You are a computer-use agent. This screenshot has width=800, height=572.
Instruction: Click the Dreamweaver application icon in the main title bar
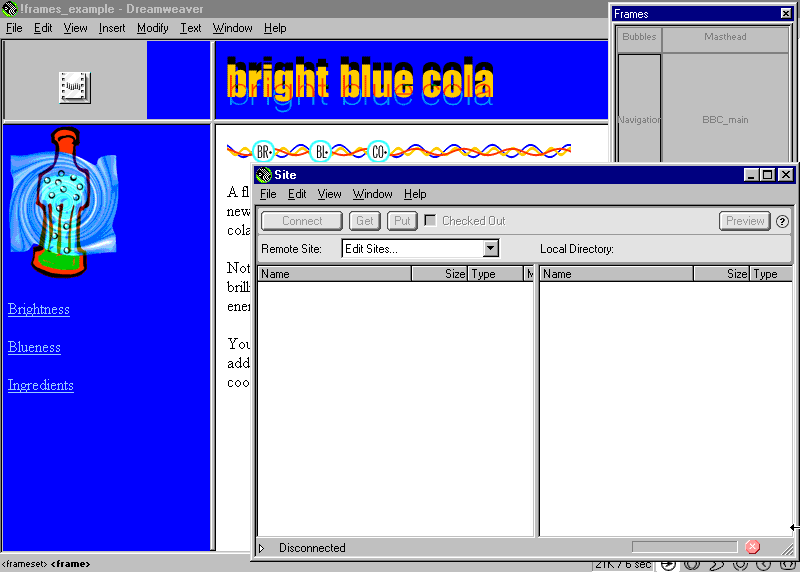(x=9, y=9)
